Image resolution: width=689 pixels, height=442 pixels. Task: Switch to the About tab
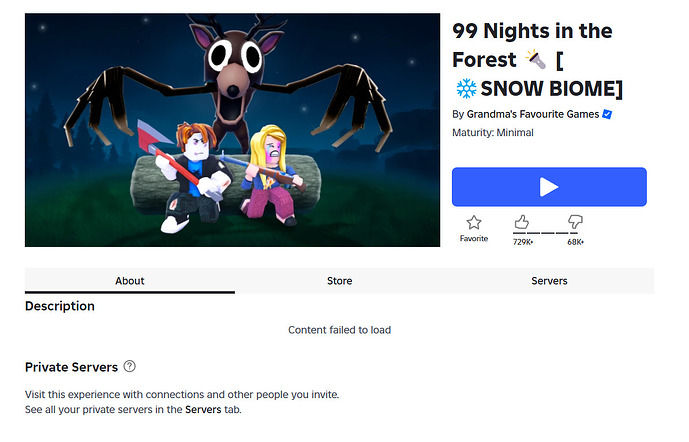point(130,281)
